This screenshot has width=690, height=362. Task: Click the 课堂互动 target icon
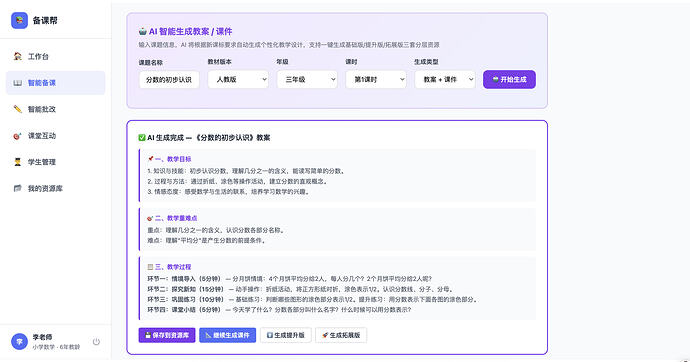(18, 136)
